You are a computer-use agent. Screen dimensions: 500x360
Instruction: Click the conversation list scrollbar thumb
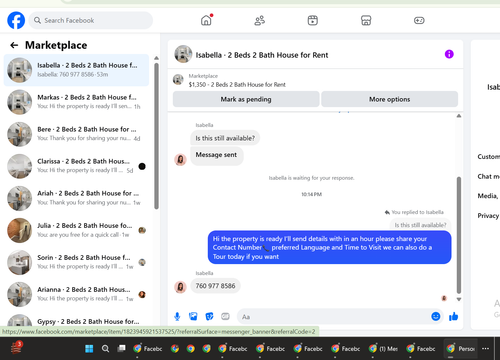(156, 136)
